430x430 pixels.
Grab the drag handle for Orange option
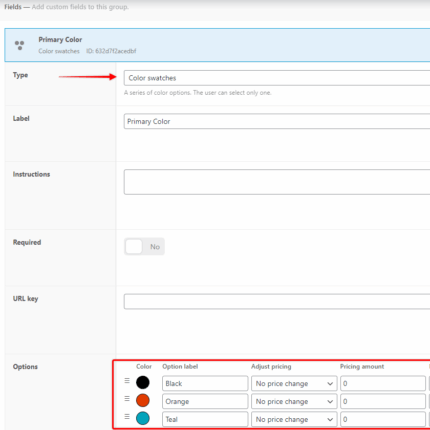[x=127, y=398]
